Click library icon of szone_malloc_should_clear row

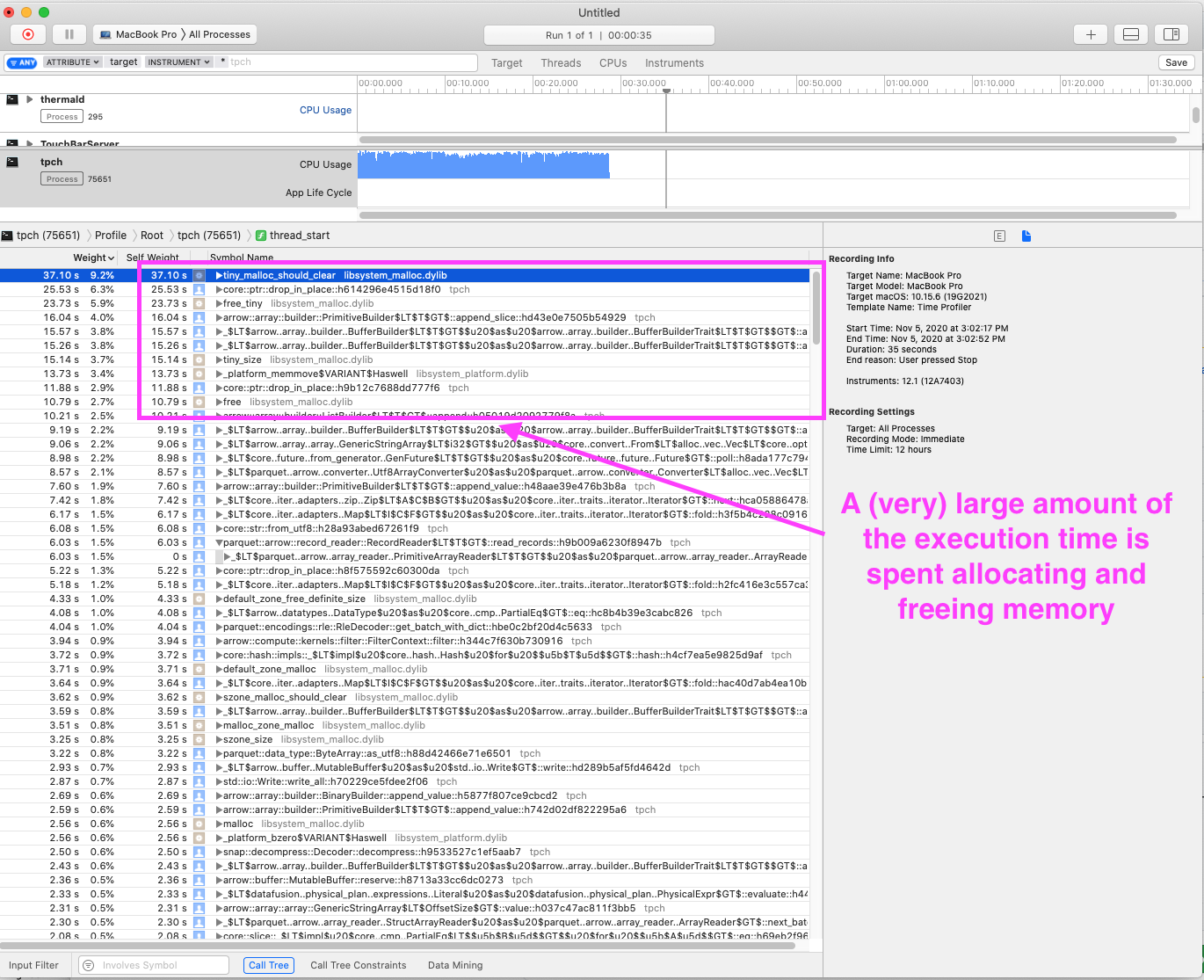pos(199,697)
